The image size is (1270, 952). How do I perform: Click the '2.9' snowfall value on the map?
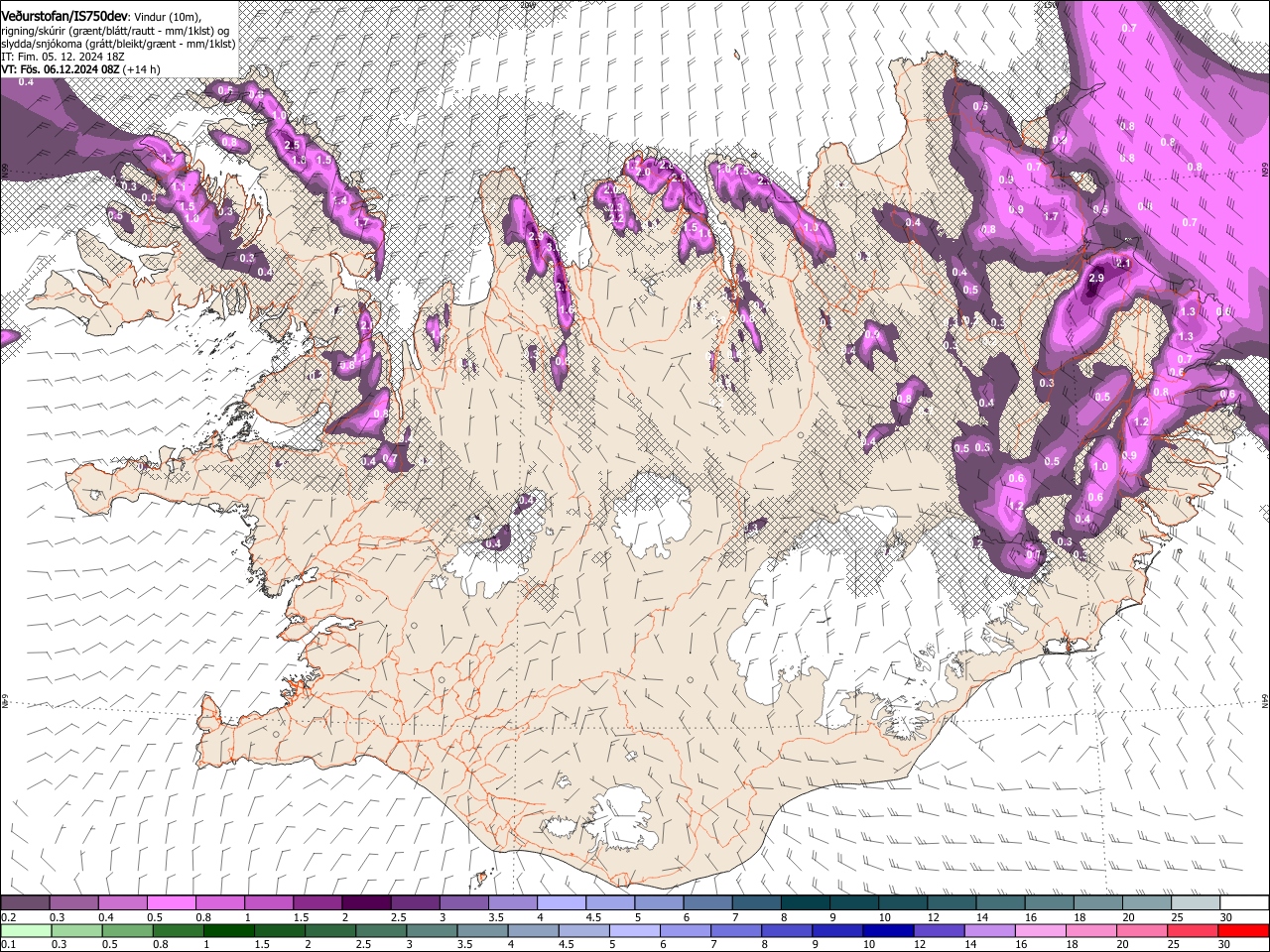1096,279
